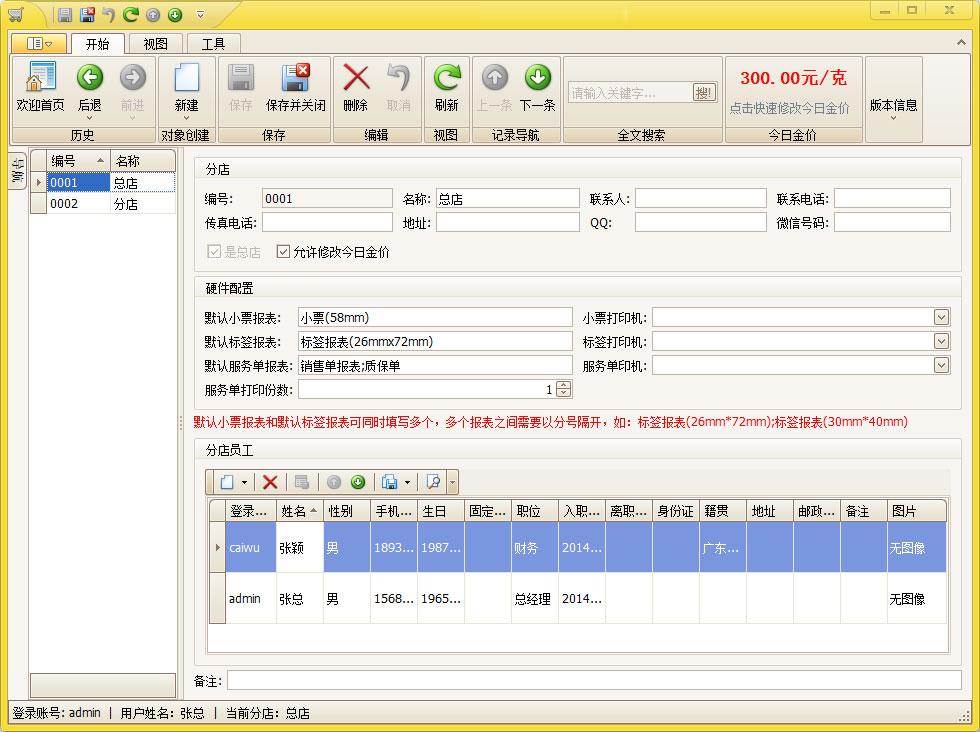Click green down-arrow icon in quick access toolbar

pos(176,14)
